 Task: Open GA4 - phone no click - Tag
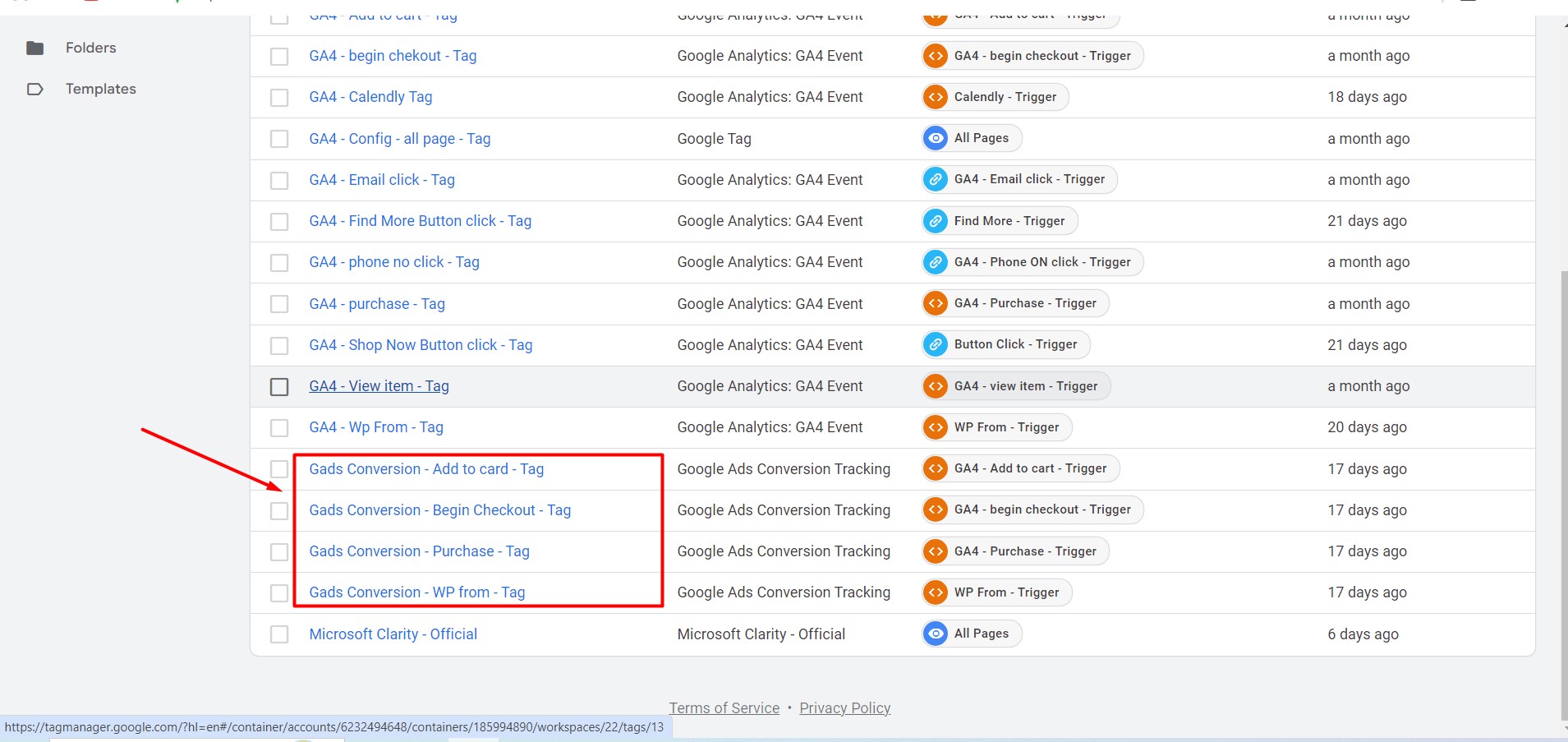(394, 262)
